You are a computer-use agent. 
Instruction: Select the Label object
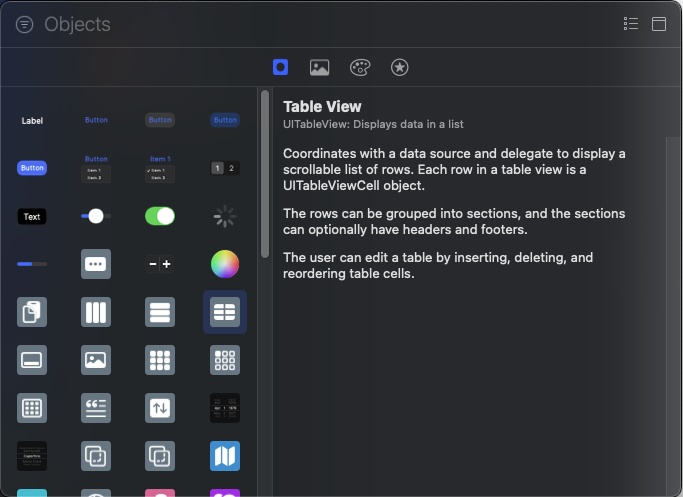(x=32, y=121)
